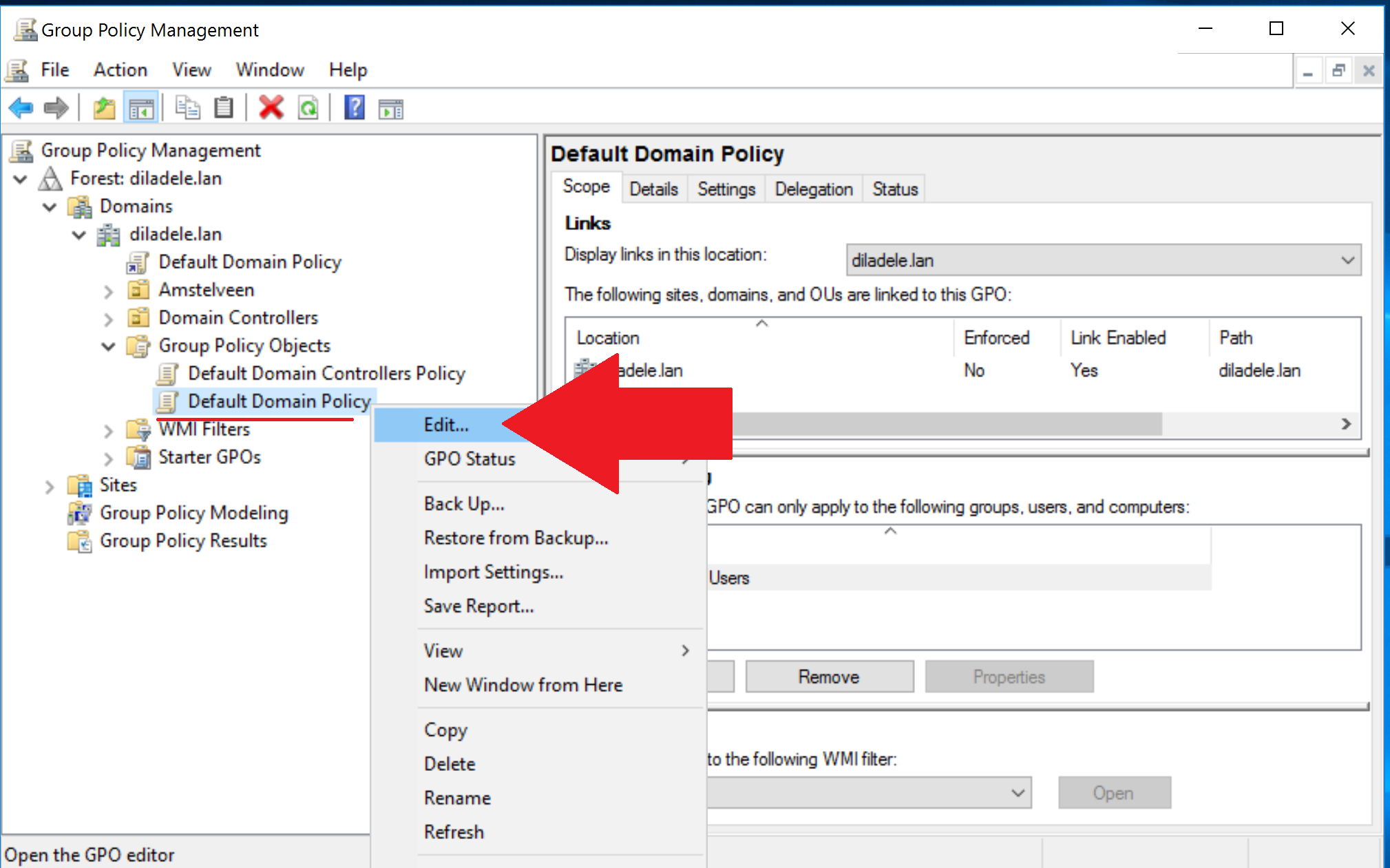The width and height of the screenshot is (1390, 868).
Task: Click the Group Policy Management root icon in tree
Action: (21, 151)
